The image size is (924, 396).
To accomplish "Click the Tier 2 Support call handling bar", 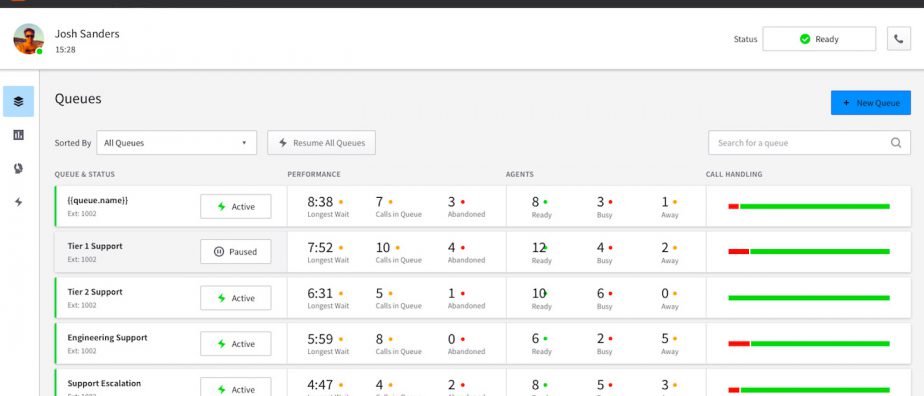I will (x=808, y=298).
